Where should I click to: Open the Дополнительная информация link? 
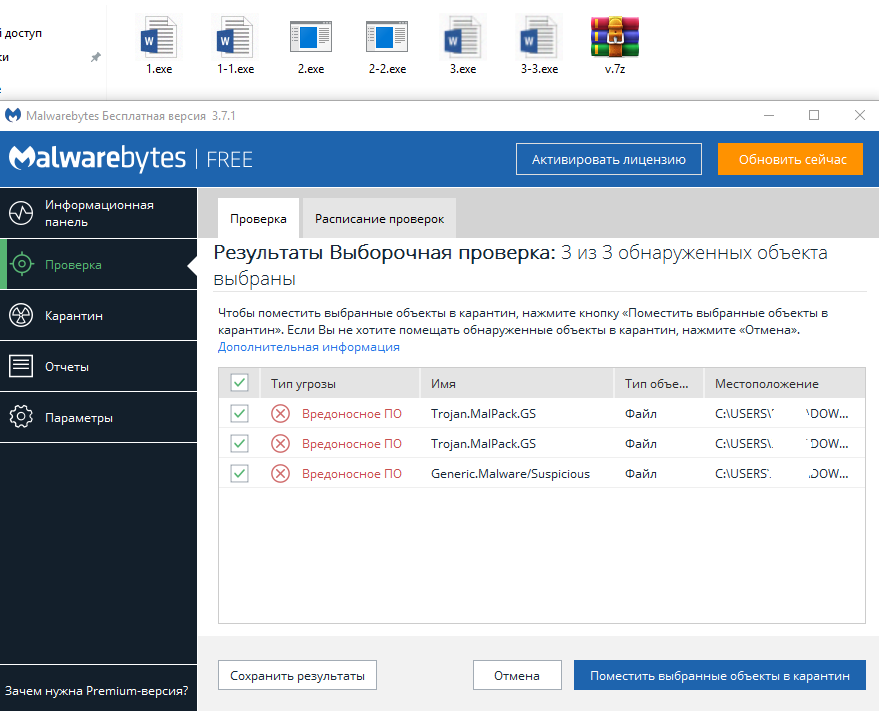(308, 347)
